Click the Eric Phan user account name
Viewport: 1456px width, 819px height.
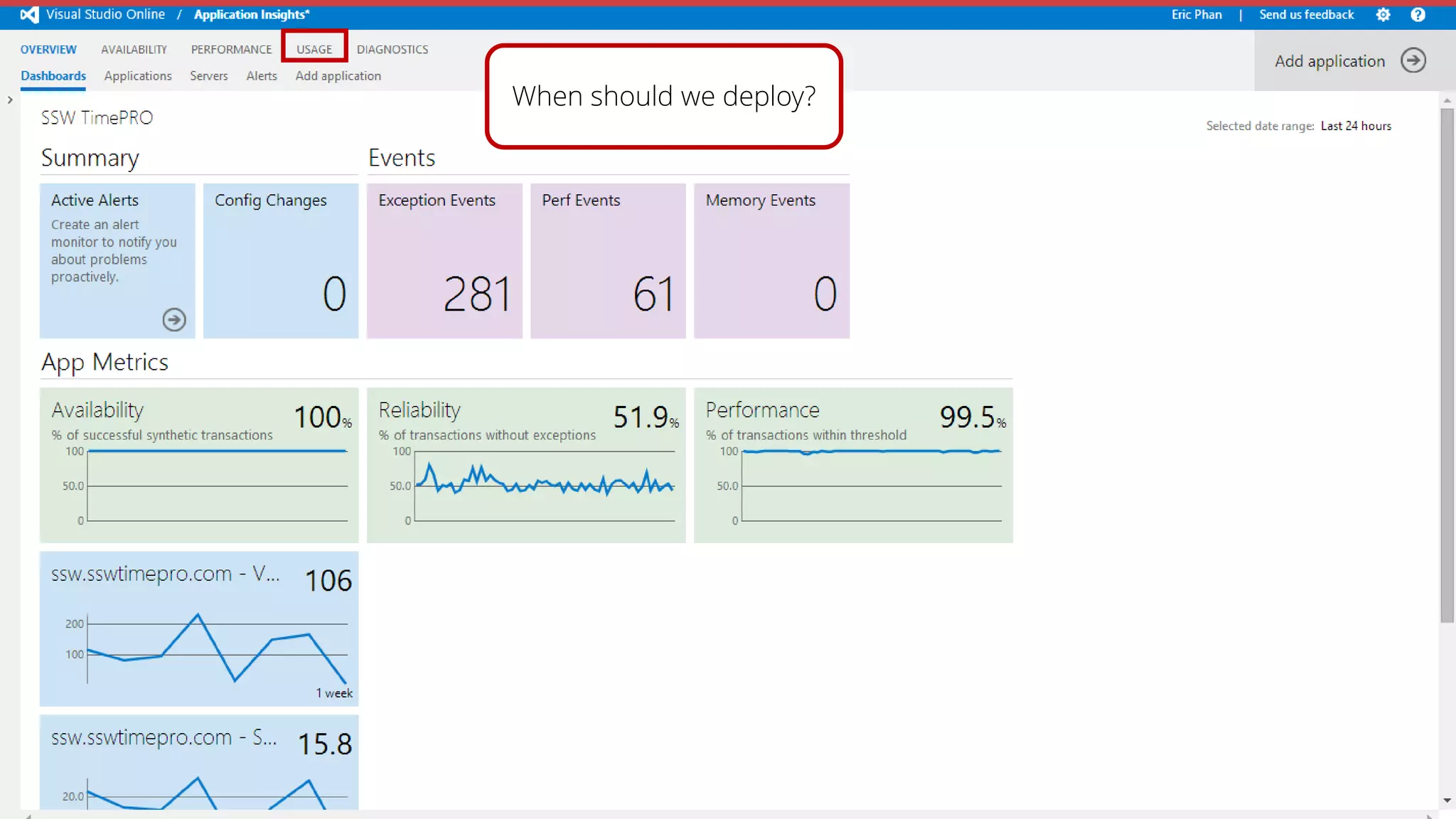tap(1197, 15)
